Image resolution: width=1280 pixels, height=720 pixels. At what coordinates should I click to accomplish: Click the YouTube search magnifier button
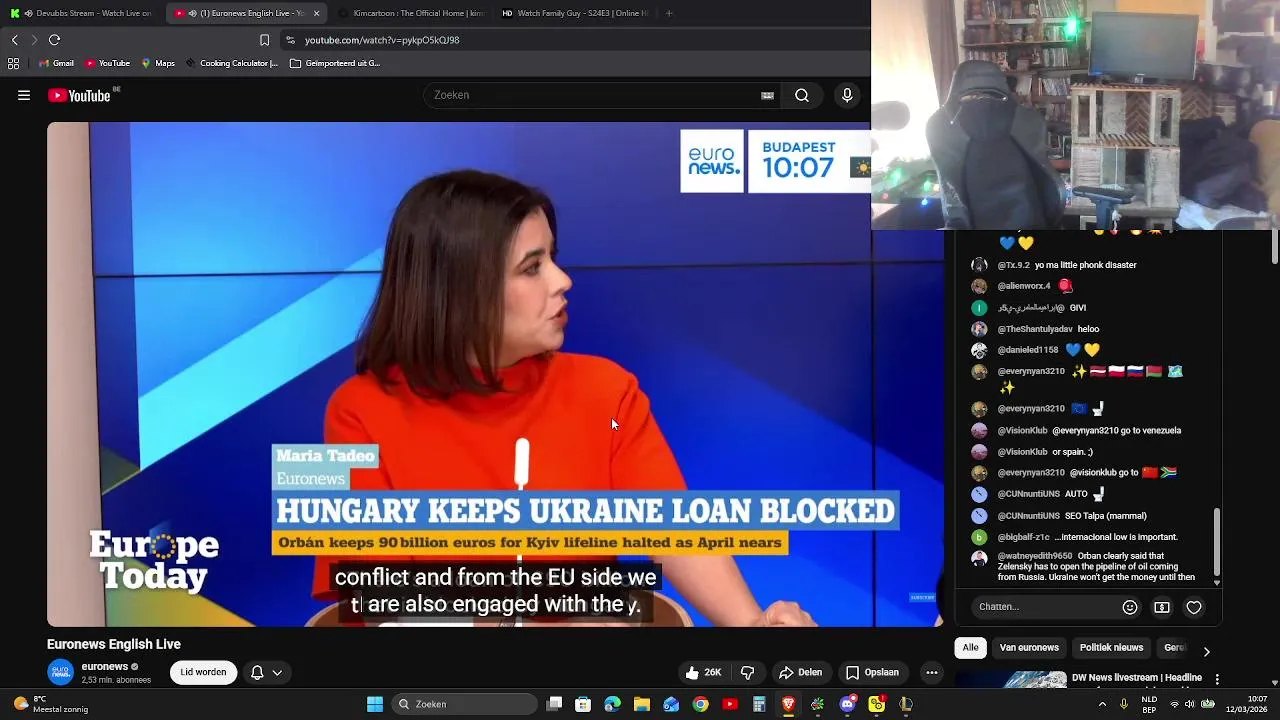click(802, 95)
